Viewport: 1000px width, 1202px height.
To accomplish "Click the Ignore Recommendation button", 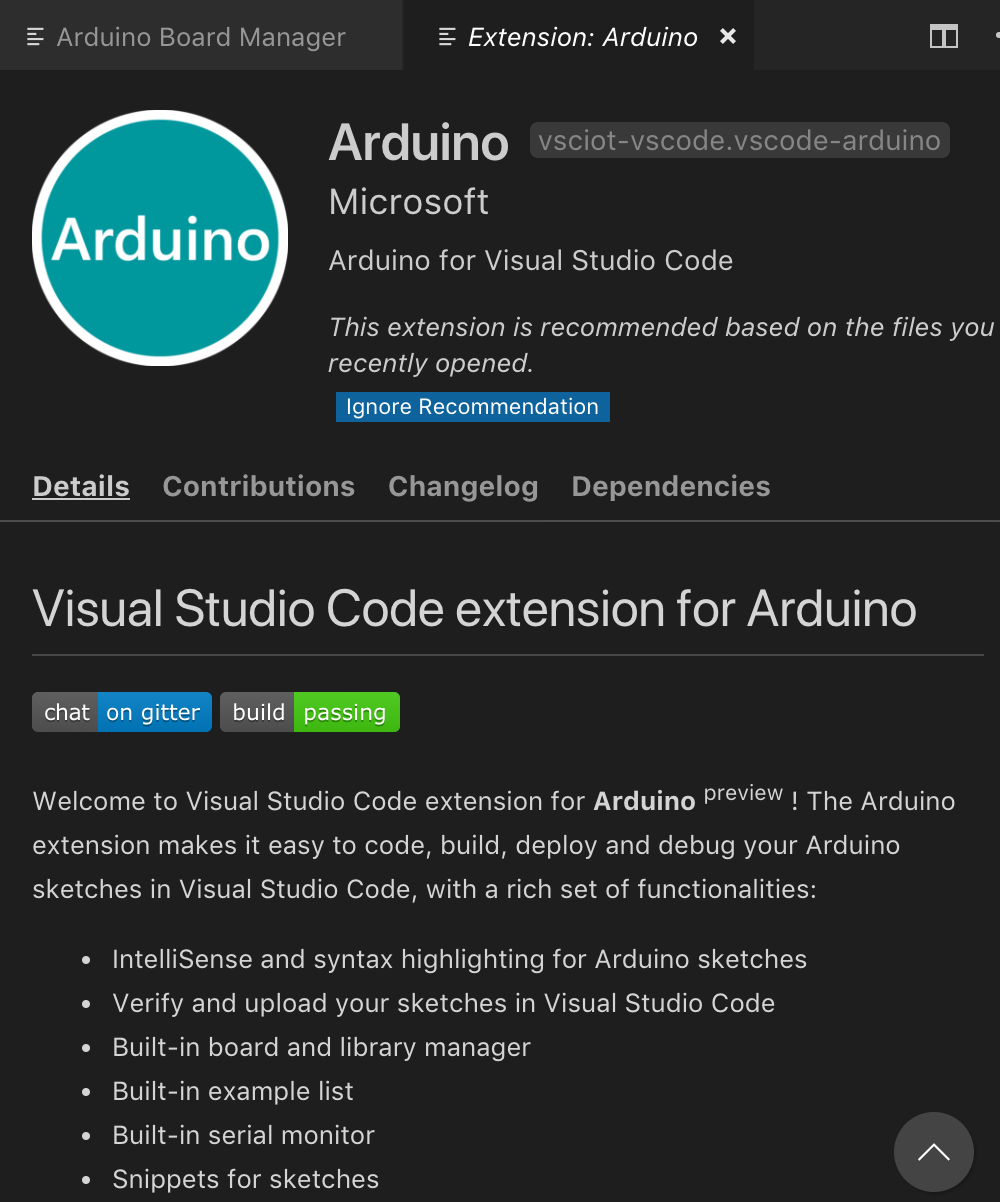I will [x=472, y=407].
